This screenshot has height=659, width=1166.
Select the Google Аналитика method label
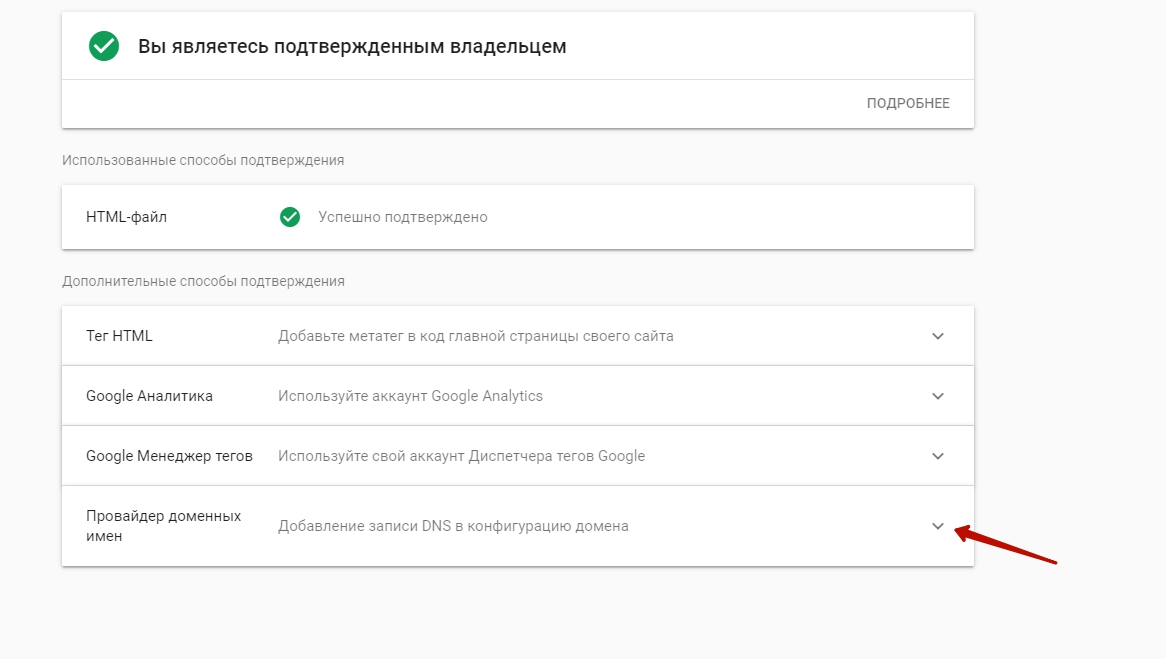point(149,396)
